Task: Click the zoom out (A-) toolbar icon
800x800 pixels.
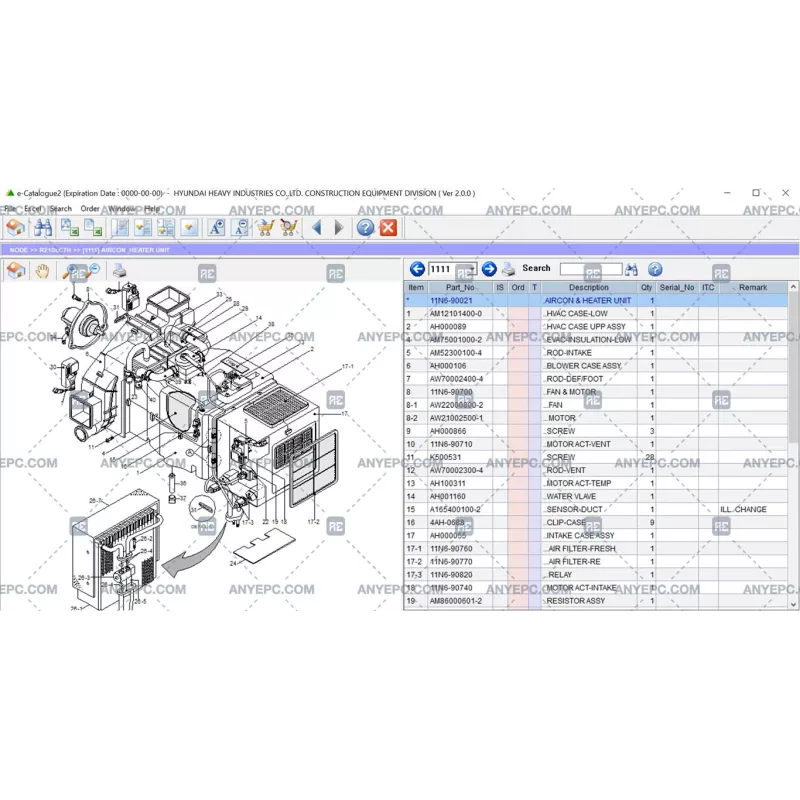Action: [x=239, y=228]
